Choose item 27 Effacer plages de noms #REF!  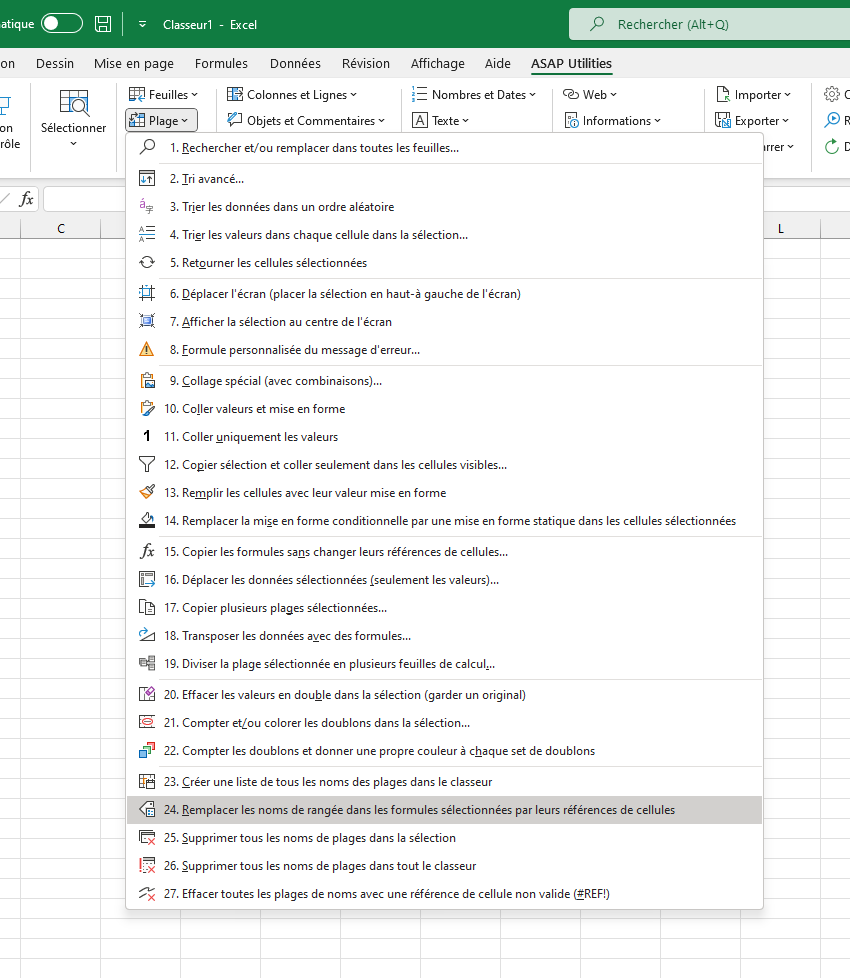pyautogui.click(x=444, y=894)
